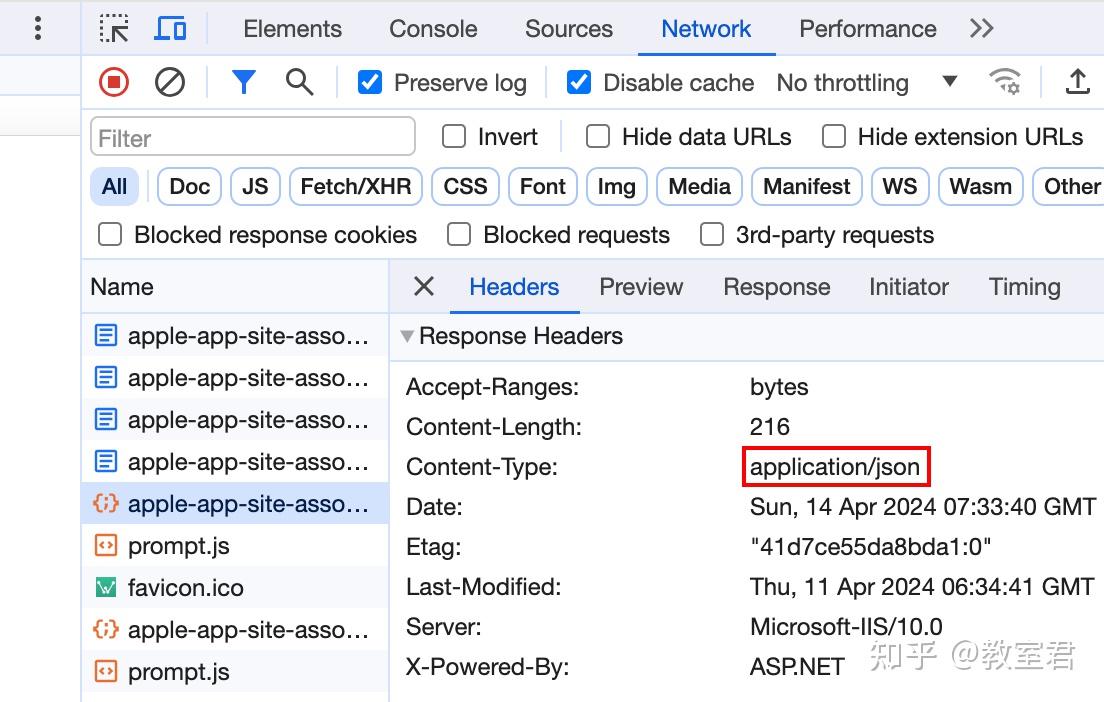Enable the Invert checkbox

[453, 136]
